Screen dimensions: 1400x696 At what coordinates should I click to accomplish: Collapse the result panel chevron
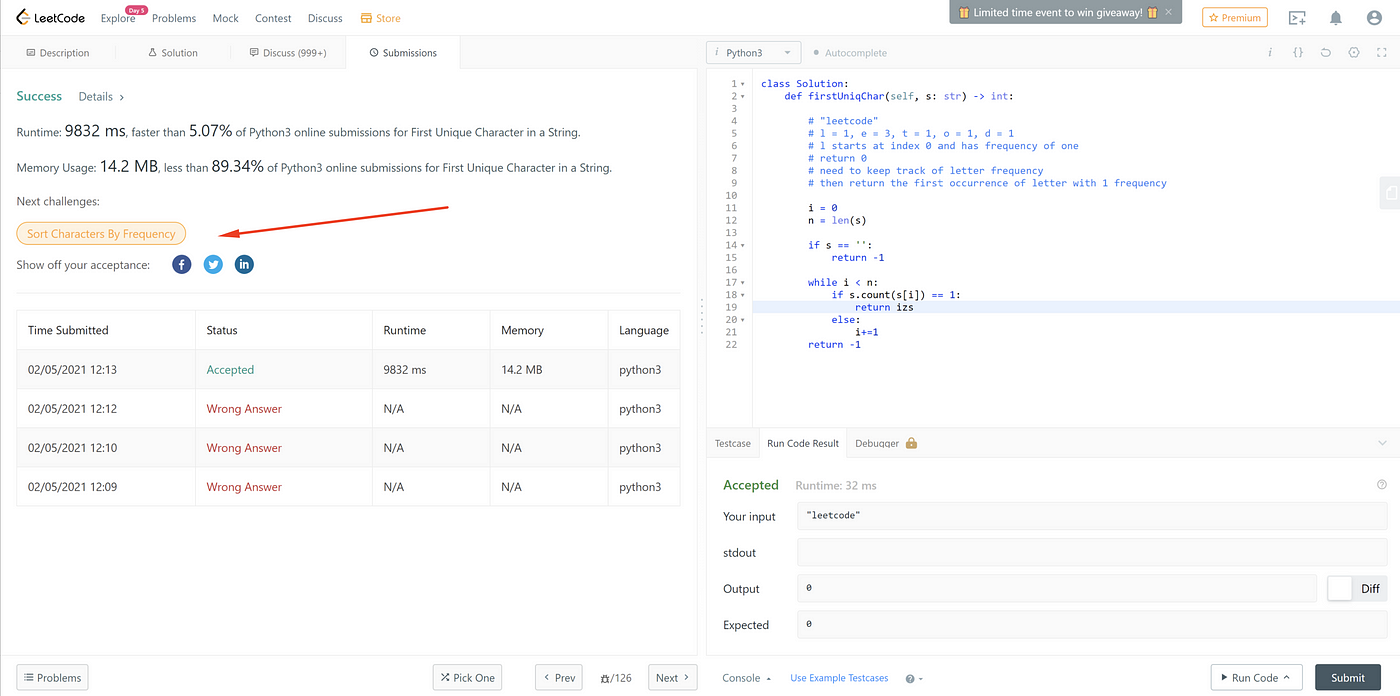[1382, 443]
